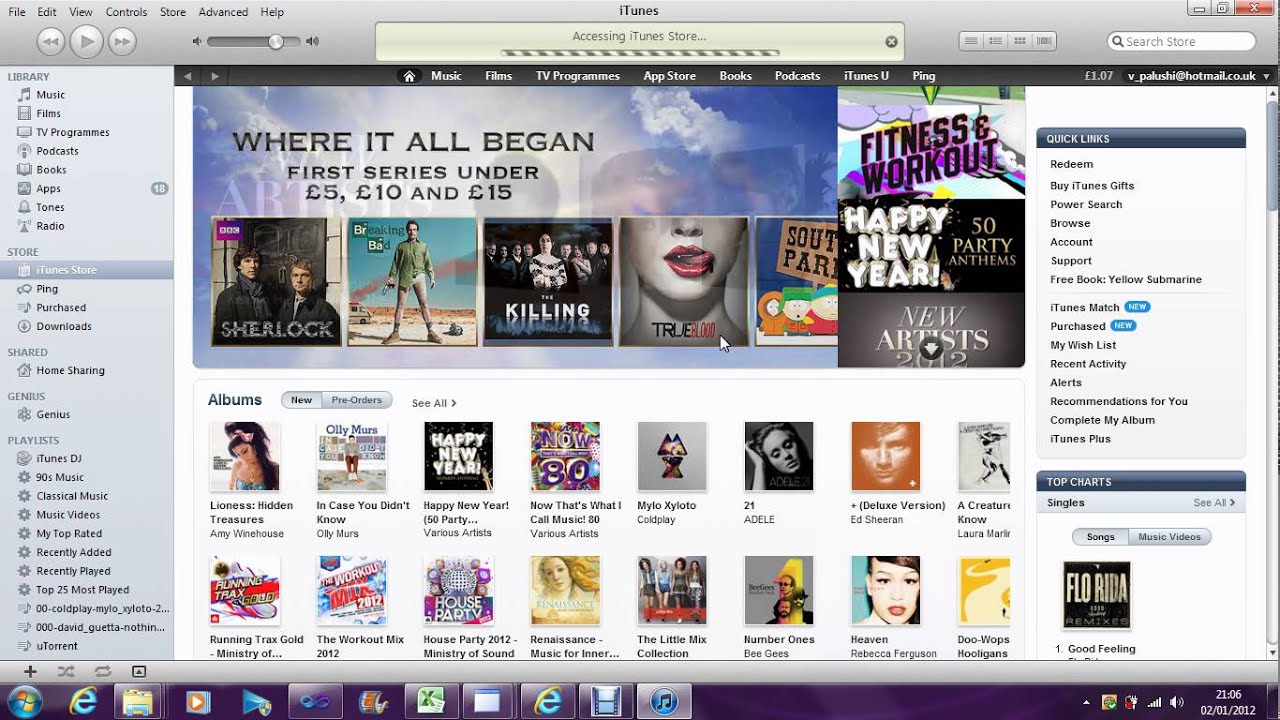Open the Windows Start button
Screen dimensions: 1280x720
pyautogui.click(x=24, y=701)
